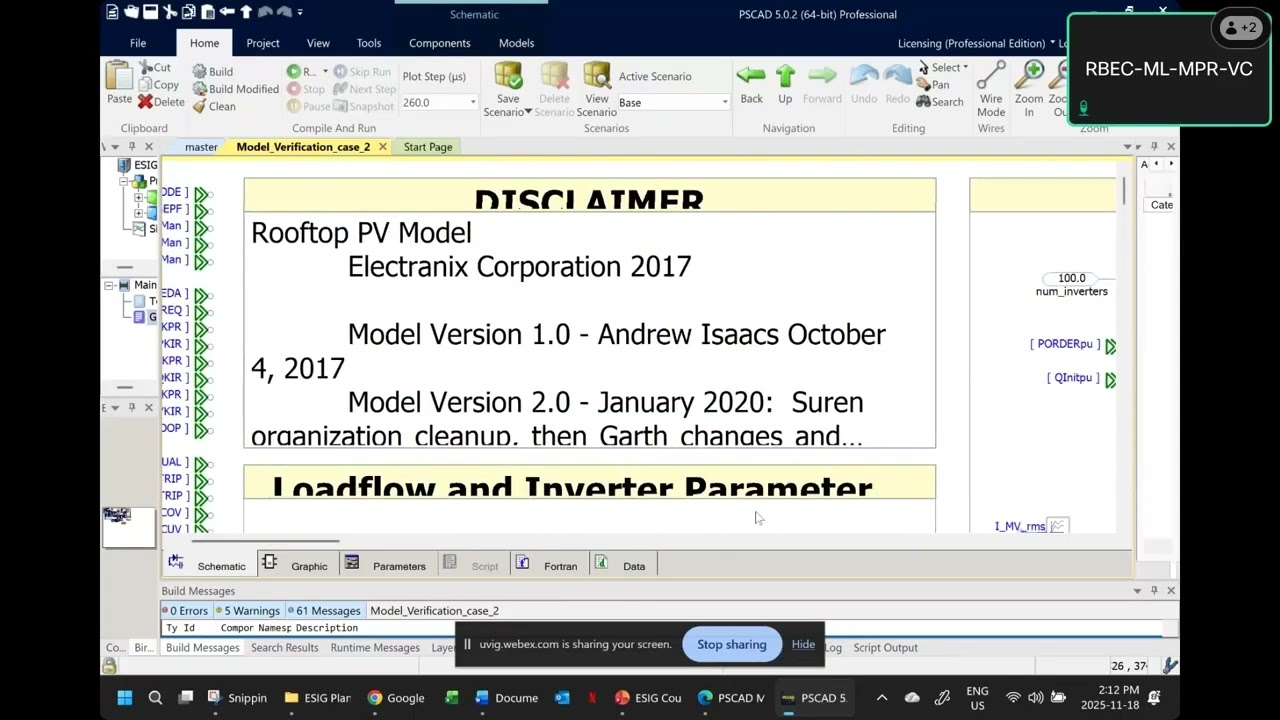The image size is (1280, 720).
Task: Expand the Save Scenario dropdown arrow
Action: 528,112
